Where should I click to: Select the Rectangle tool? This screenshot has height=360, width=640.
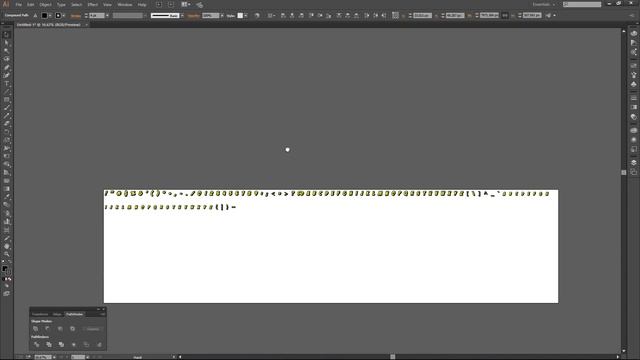pyautogui.click(x=7, y=100)
